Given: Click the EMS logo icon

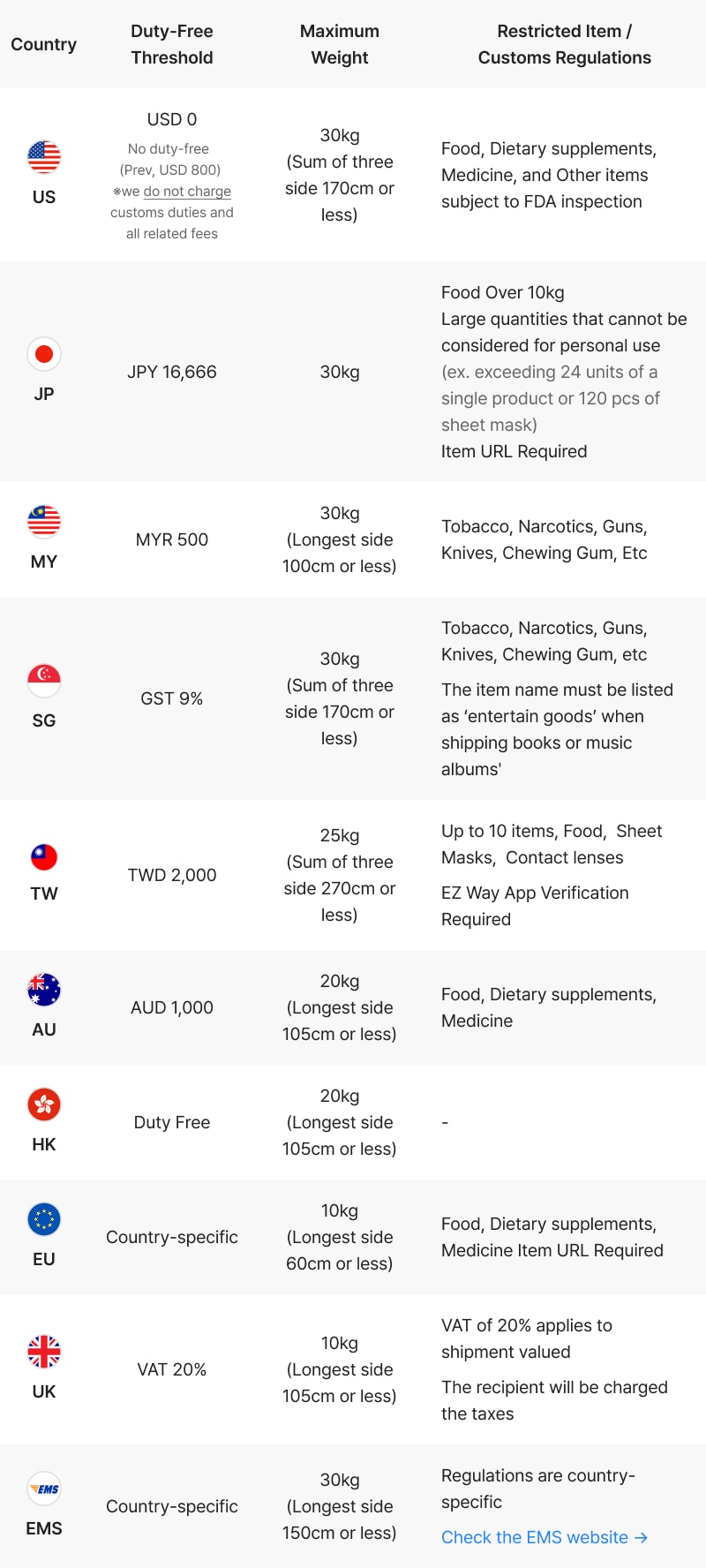Looking at the screenshot, I should 44,1489.
